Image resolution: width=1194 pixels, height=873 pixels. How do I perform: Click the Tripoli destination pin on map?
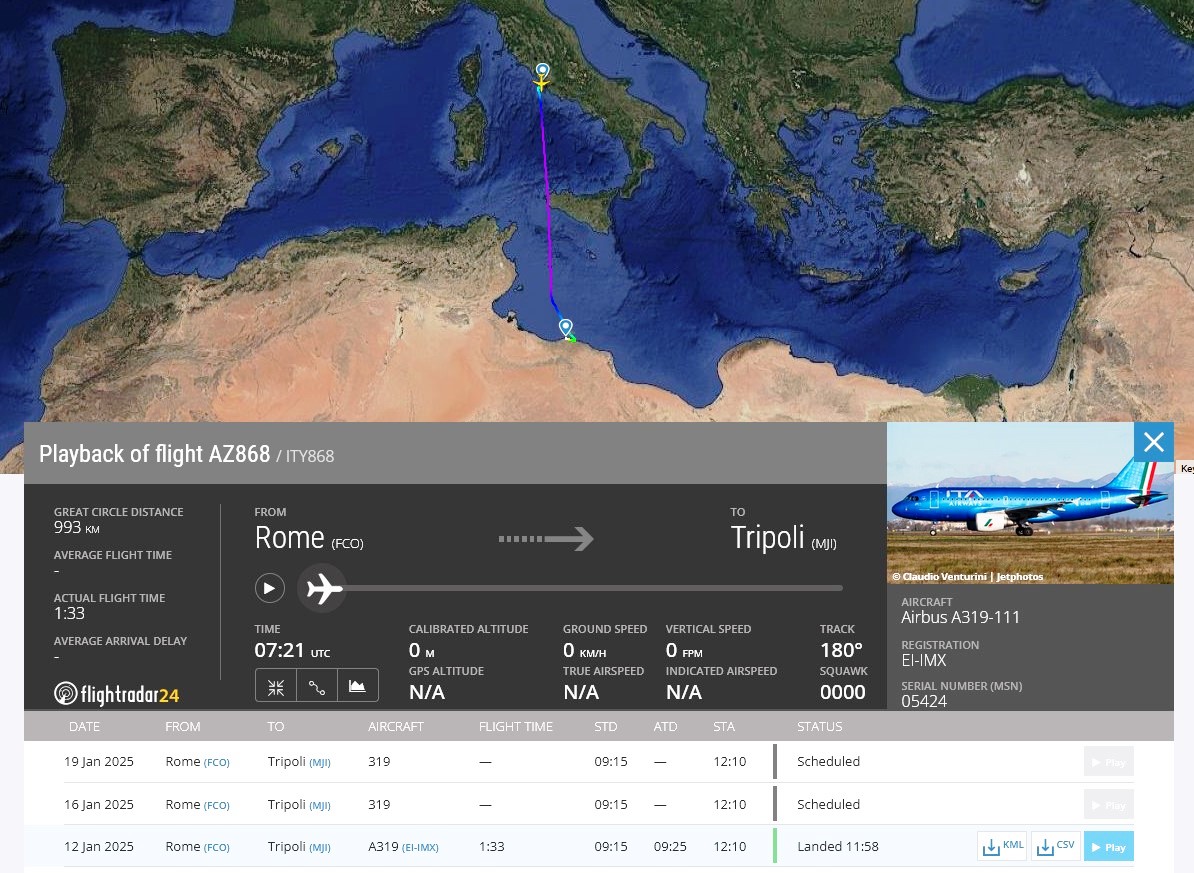point(566,327)
